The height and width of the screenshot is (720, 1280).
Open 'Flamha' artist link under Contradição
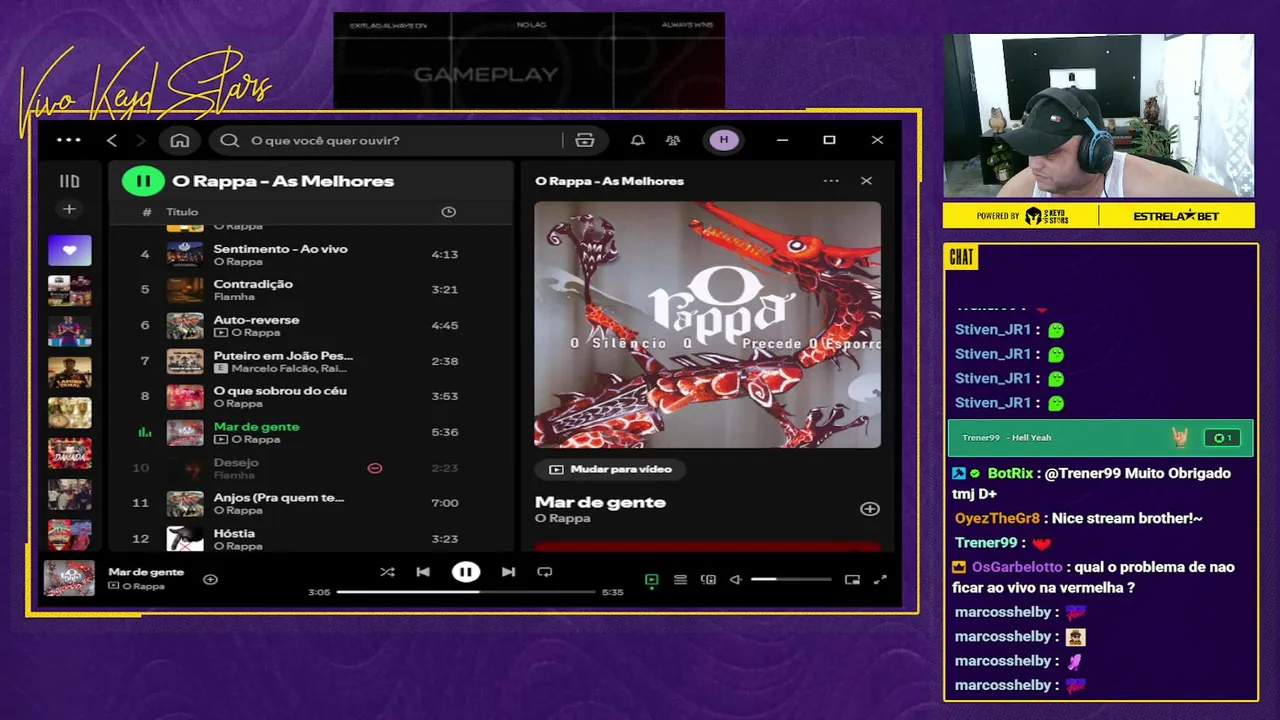[233, 297]
